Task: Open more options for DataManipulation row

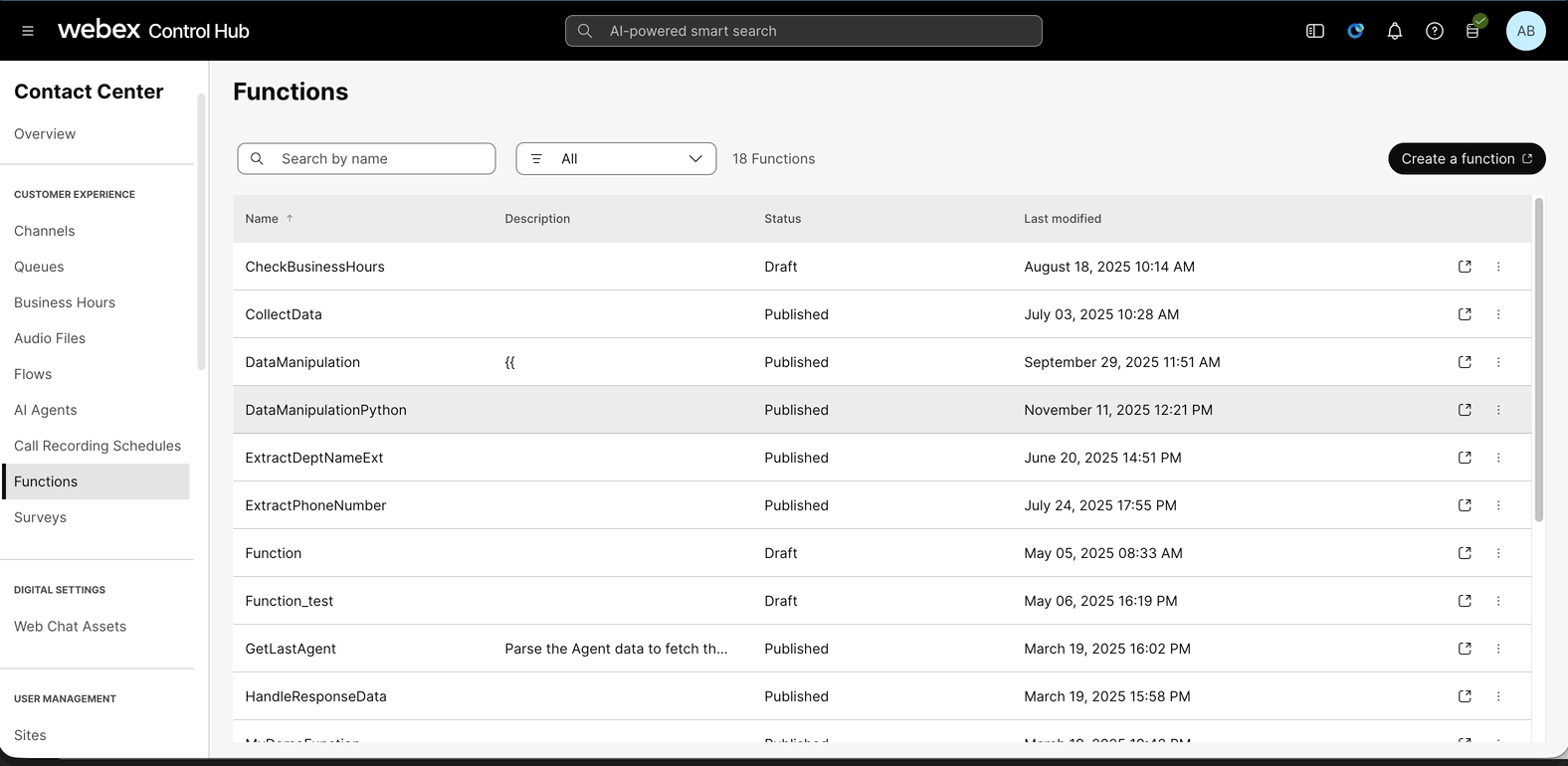Action: point(1498,362)
